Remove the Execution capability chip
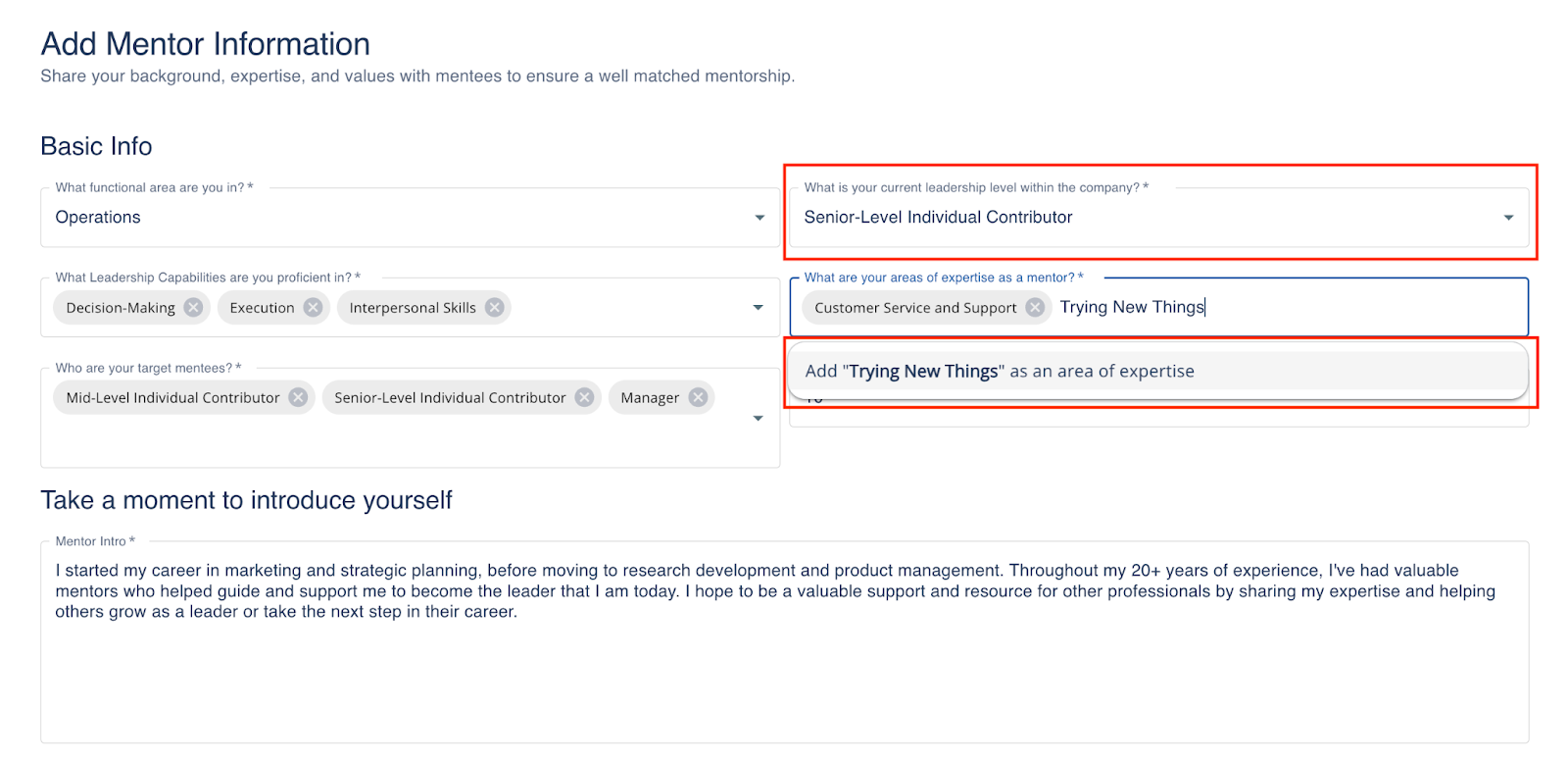Viewport: 1568px width, 760px height. (x=313, y=308)
